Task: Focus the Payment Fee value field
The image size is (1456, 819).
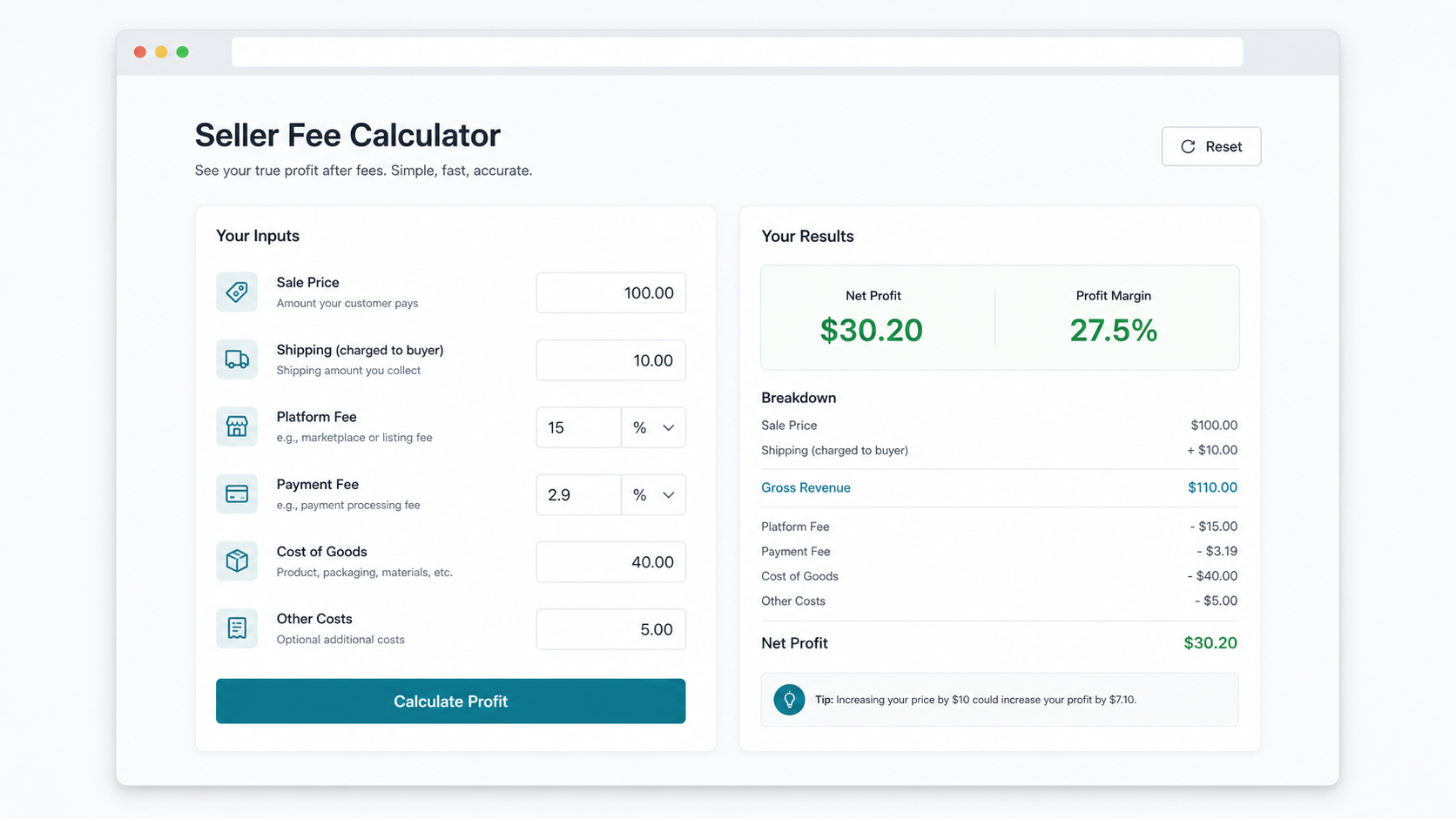Action: click(x=579, y=494)
